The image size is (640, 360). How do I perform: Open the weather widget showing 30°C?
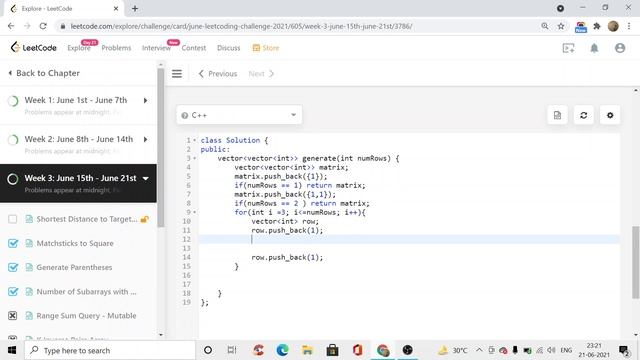click(x=452, y=350)
